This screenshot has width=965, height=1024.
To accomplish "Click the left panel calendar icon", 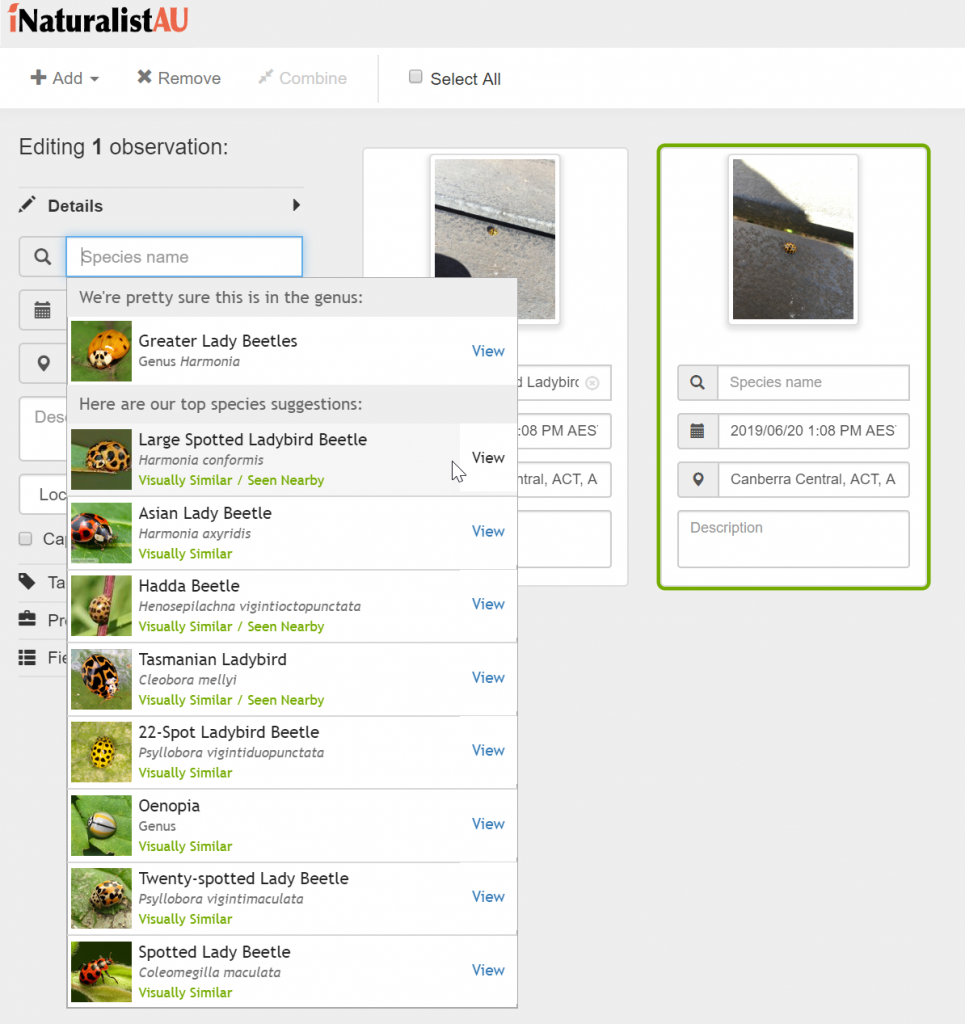I will click(42, 311).
